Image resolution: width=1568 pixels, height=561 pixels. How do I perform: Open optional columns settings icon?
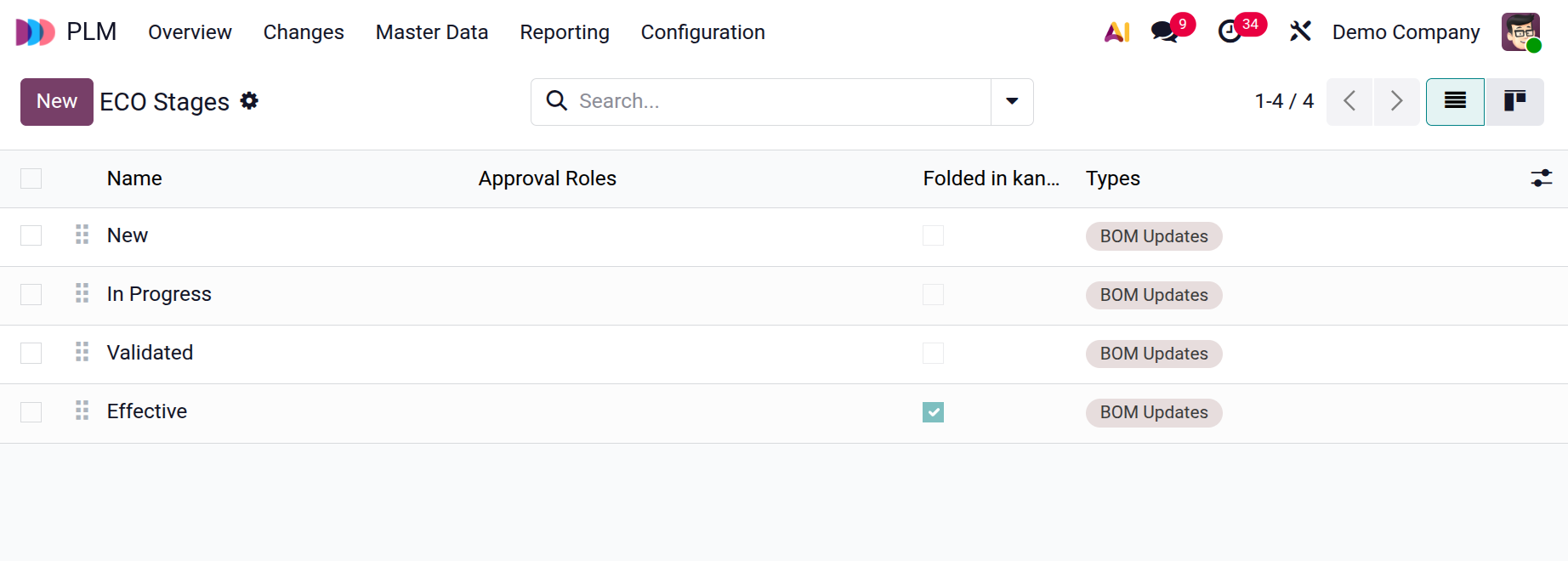[x=1541, y=178]
